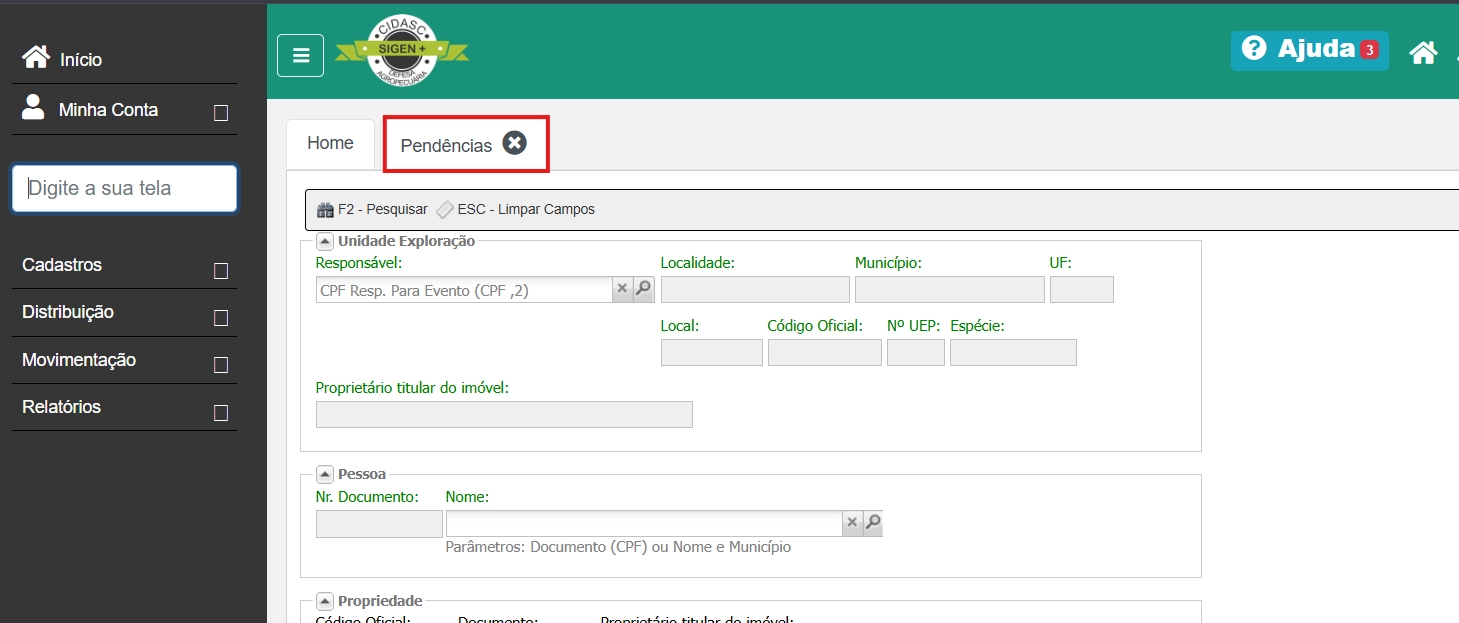Image resolution: width=1459 pixels, height=623 pixels.
Task: Open Responsável search magnifier icon
Action: pos(644,289)
